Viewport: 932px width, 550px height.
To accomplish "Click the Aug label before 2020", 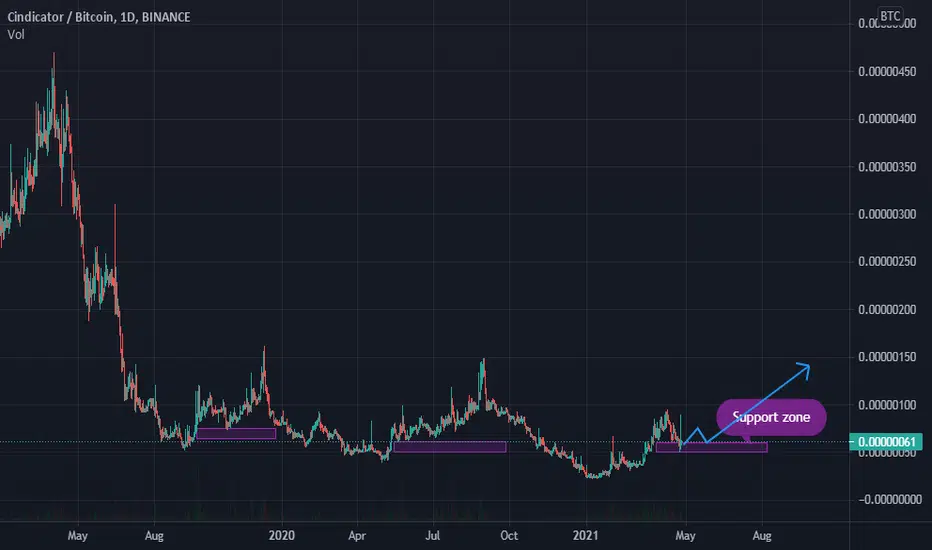I will tap(154, 536).
